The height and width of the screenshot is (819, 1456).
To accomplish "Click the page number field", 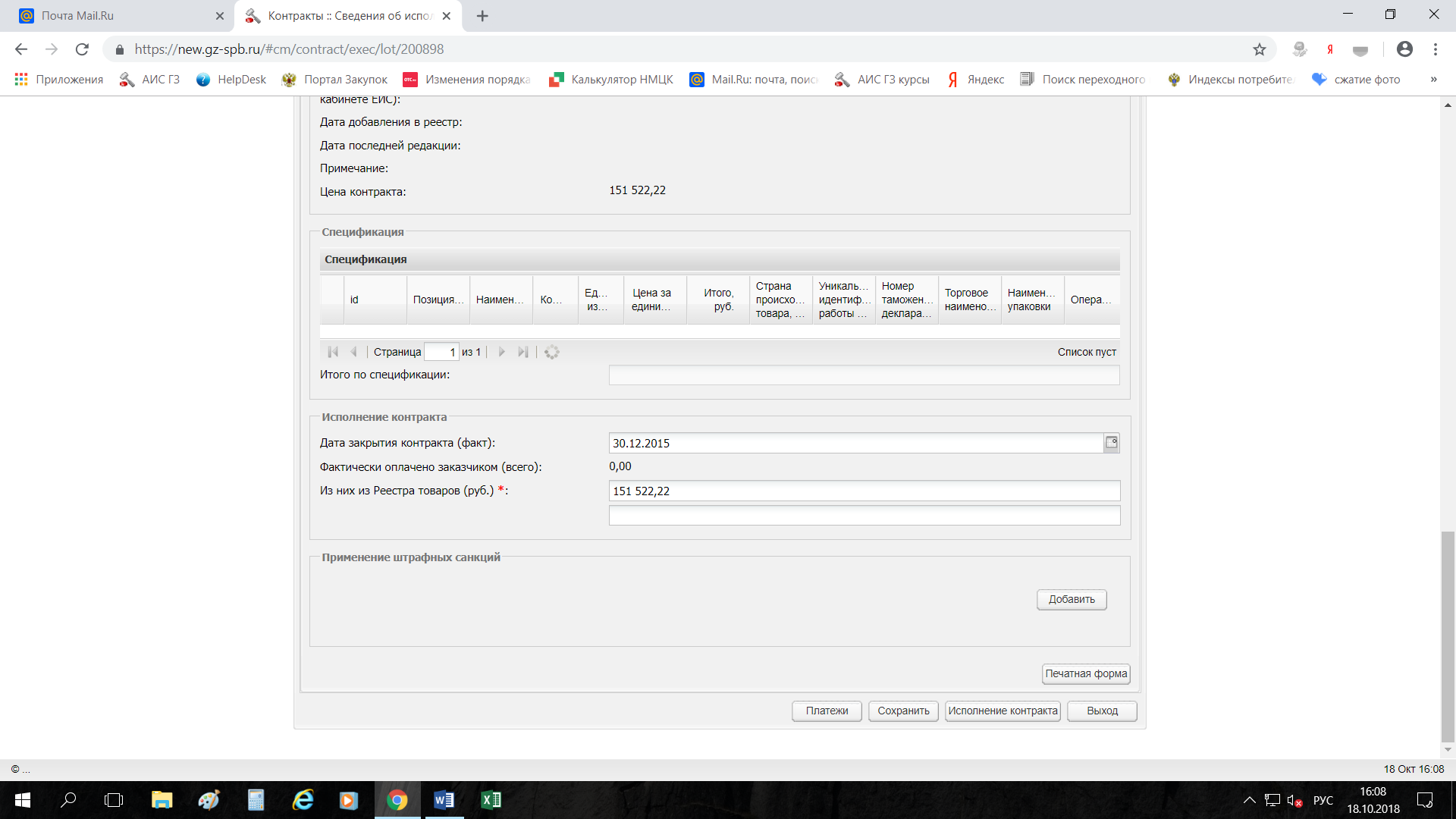I will pos(441,352).
